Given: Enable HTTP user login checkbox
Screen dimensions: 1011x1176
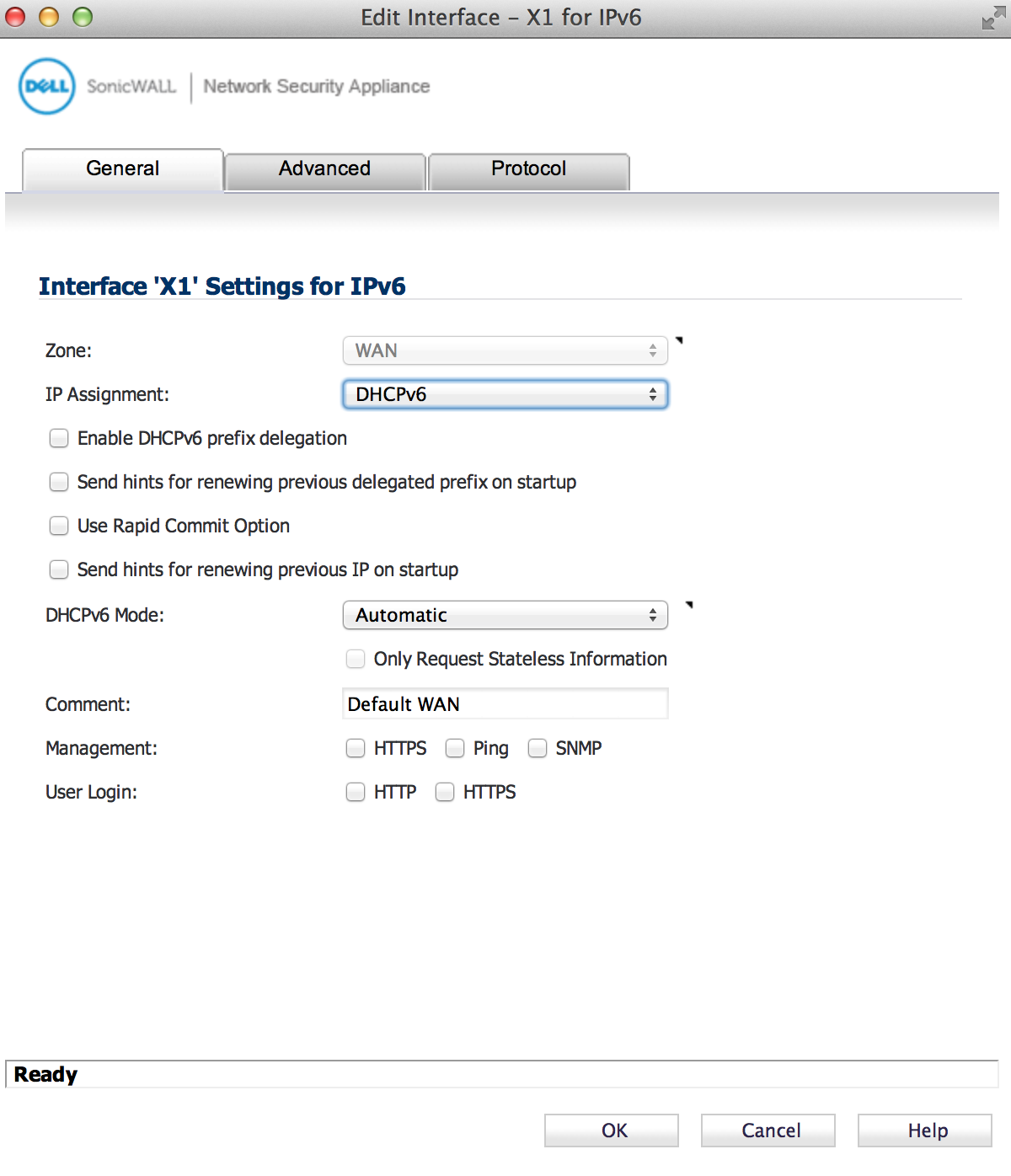Looking at the screenshot, I should (x=356, y=792).
